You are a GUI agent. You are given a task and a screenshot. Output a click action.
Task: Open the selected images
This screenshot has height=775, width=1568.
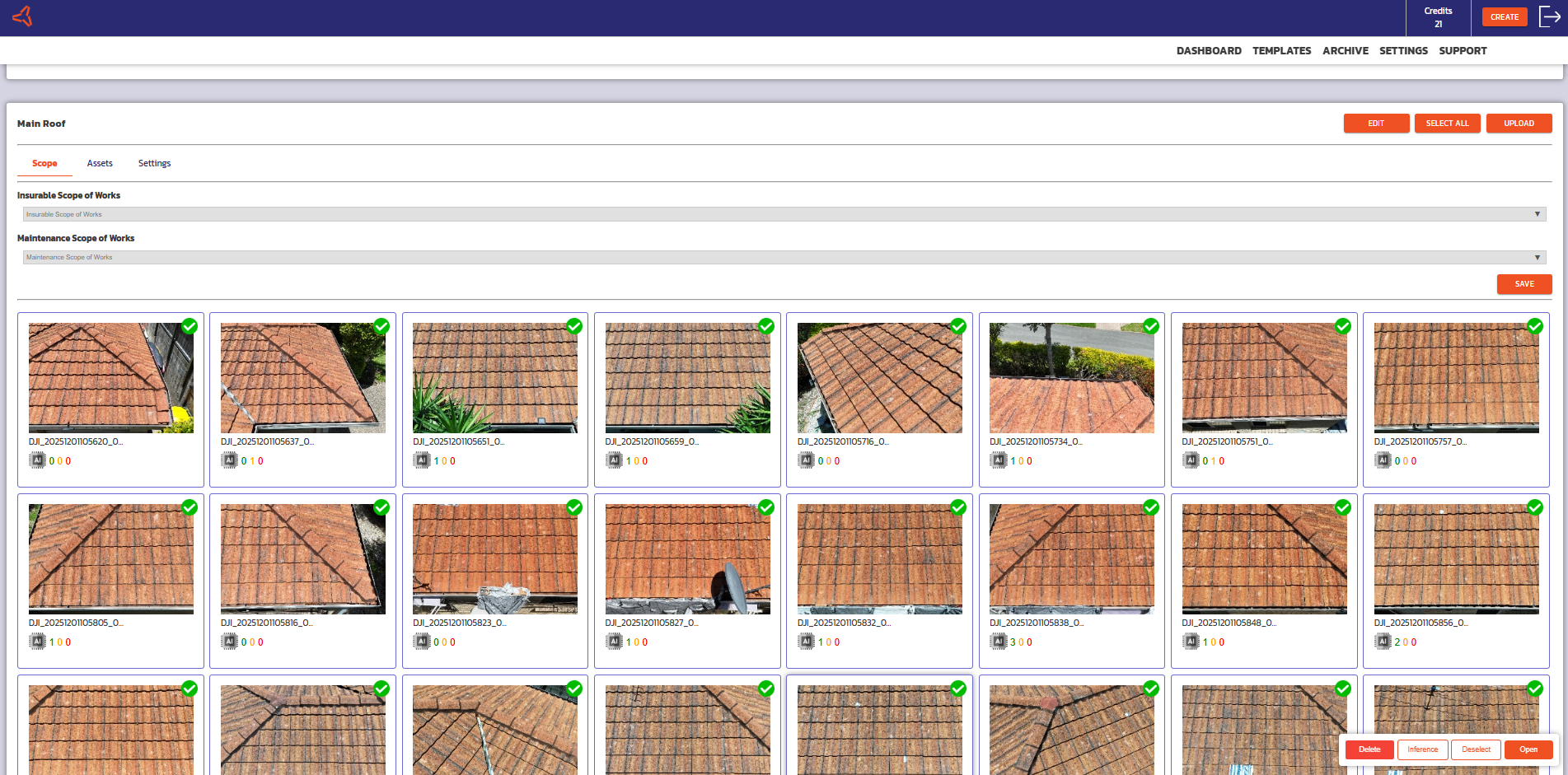[1528, 749]
